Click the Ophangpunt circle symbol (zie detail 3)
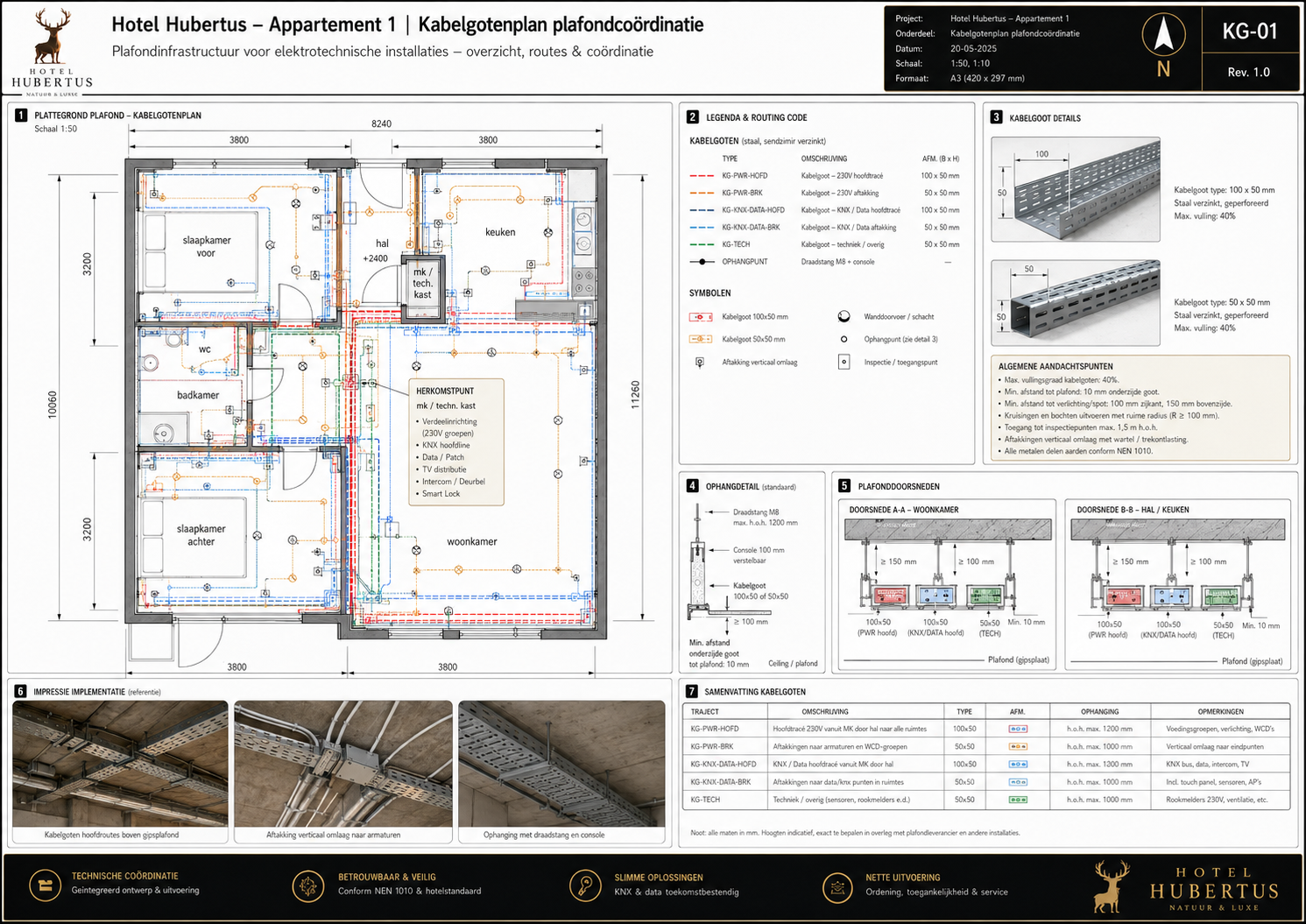The image size is (1306, 924). pyautogui.click(x=844, y=339)
